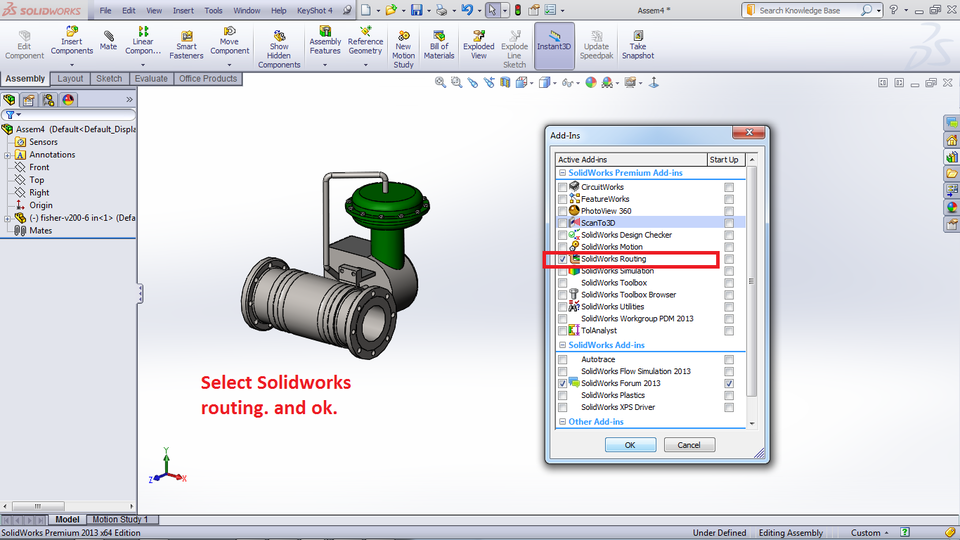
Task: Open the ConfigurationManager tab icon
Action: click(48, 100)
